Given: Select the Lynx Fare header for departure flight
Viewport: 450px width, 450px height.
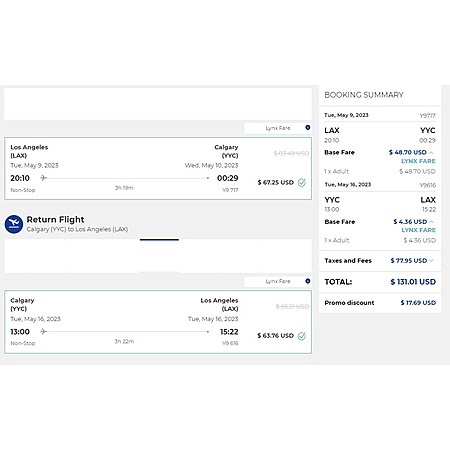Looking at the screenshot, I should [278, 128].
